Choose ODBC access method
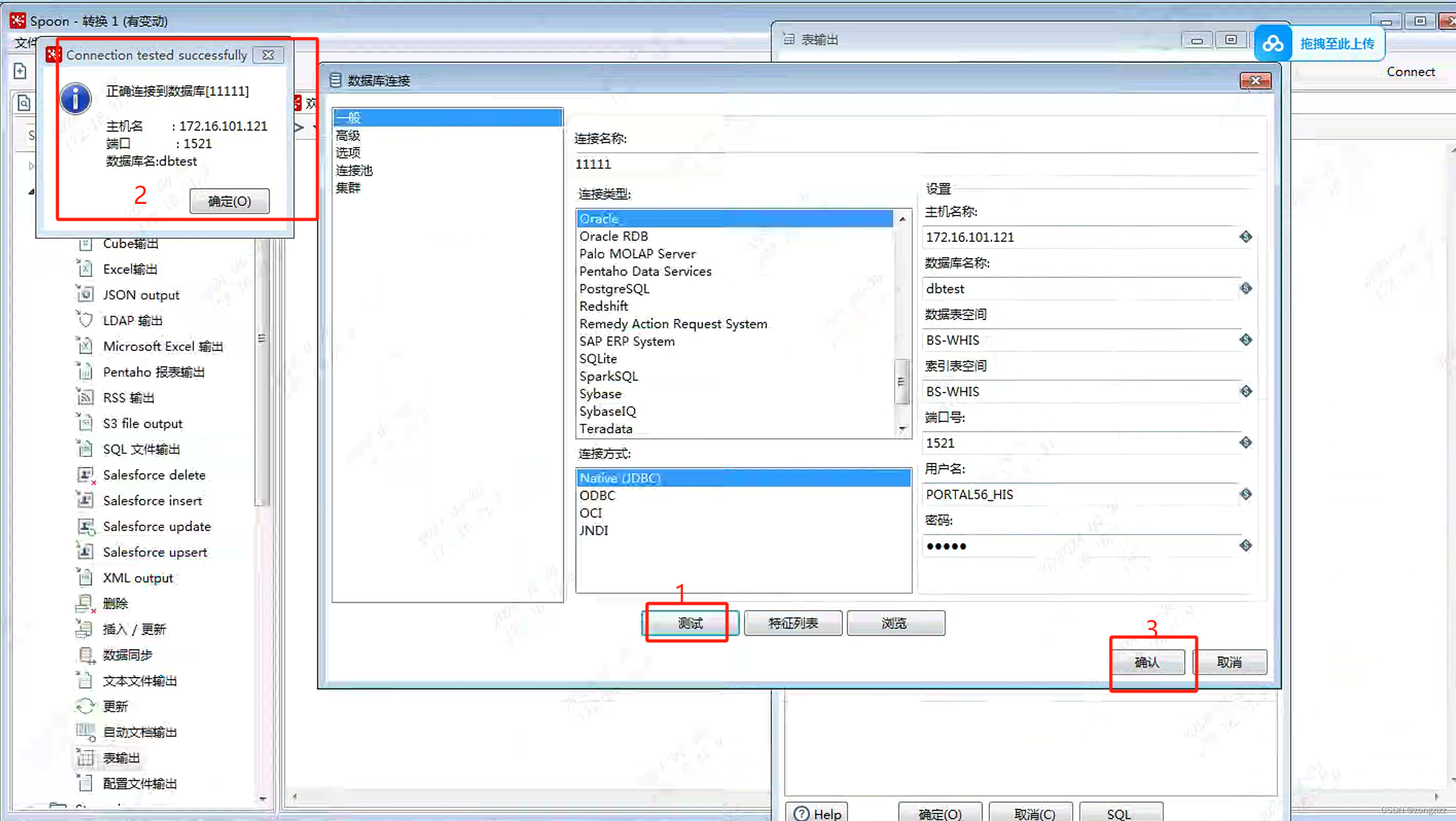 [597, 496]
